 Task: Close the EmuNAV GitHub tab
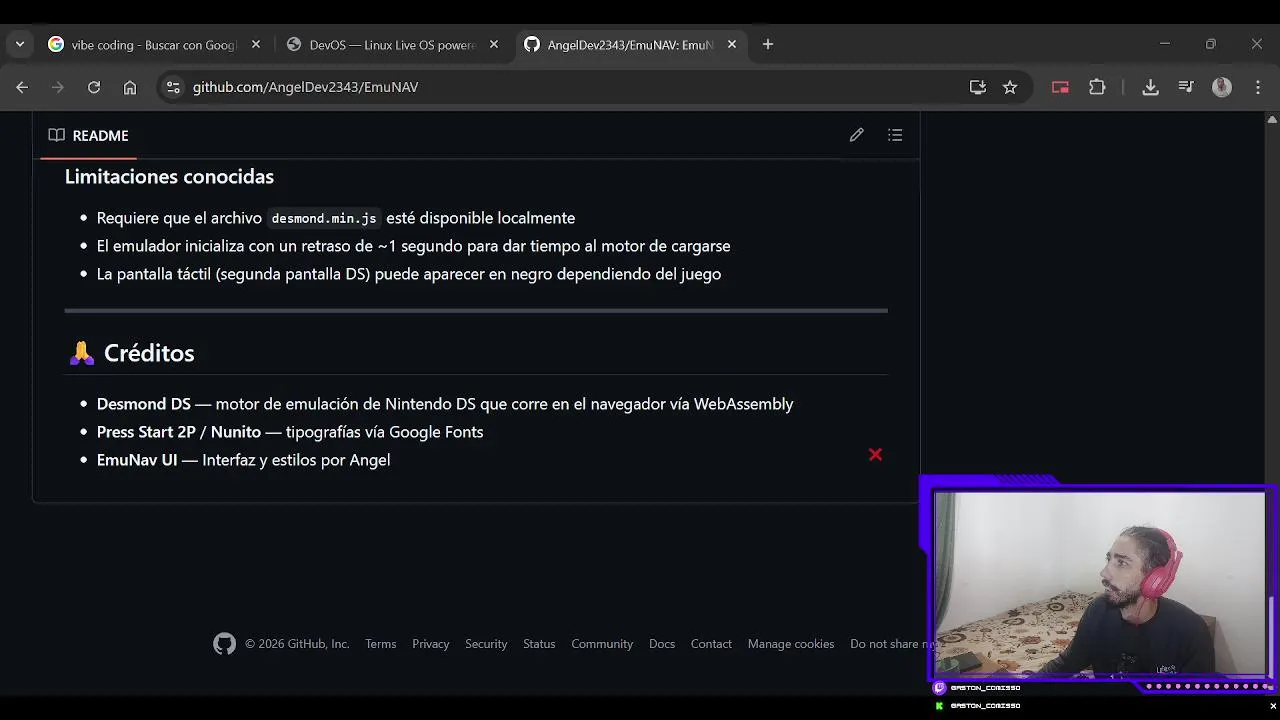pyautogui.click(x=732, y=45)
